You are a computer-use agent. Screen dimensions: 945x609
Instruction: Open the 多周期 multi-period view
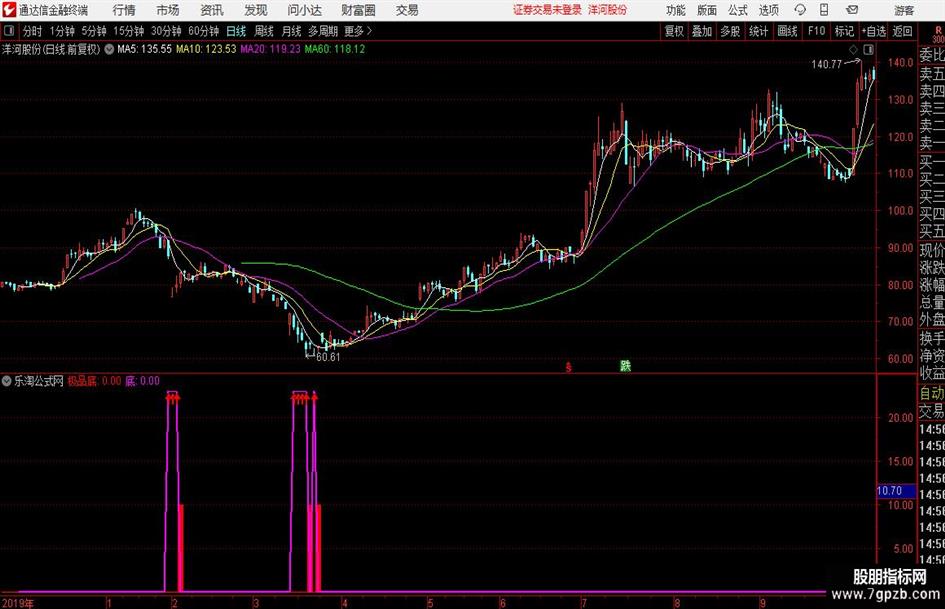point(323,31)
